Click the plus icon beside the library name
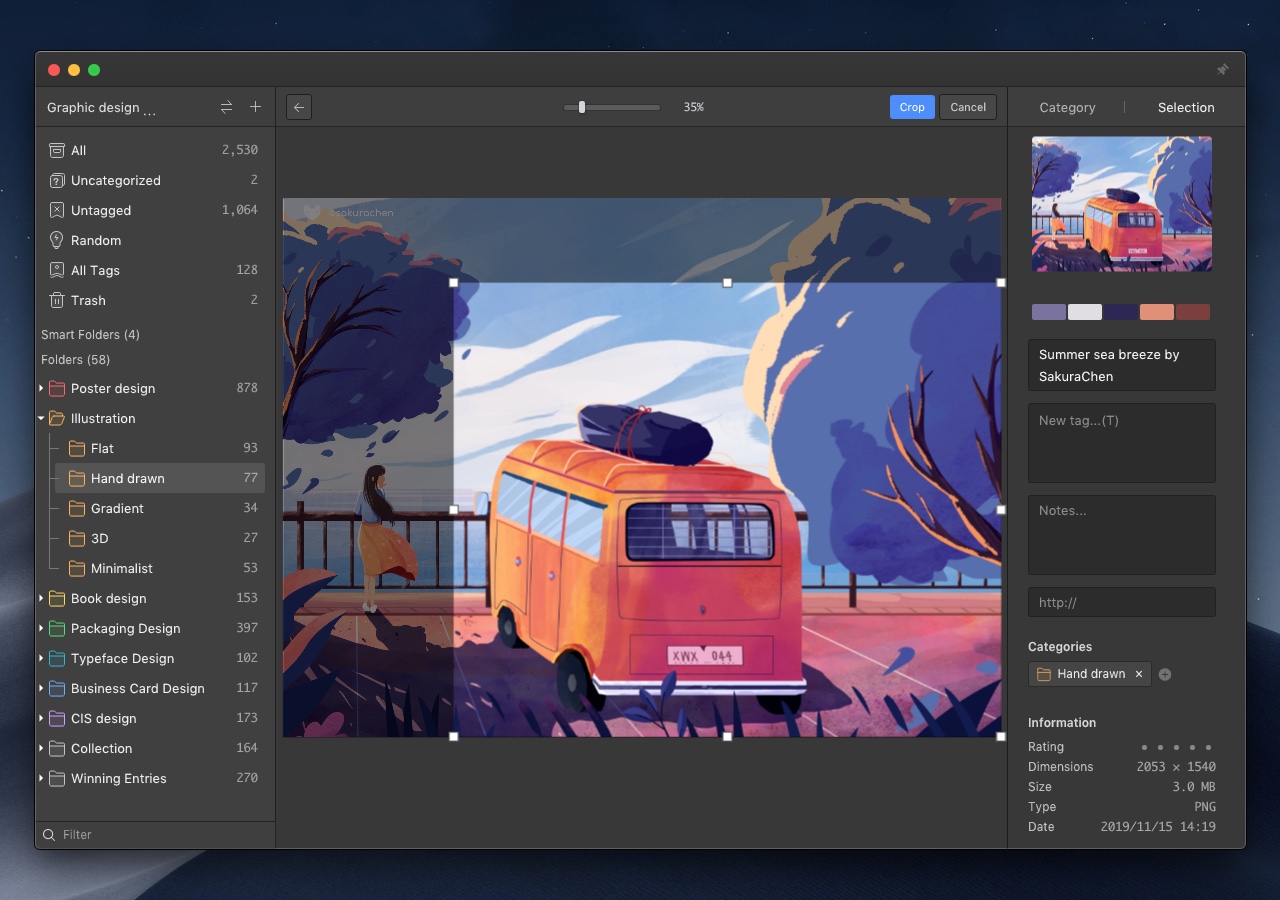The image size is (1280, 900). pos(255,107)
